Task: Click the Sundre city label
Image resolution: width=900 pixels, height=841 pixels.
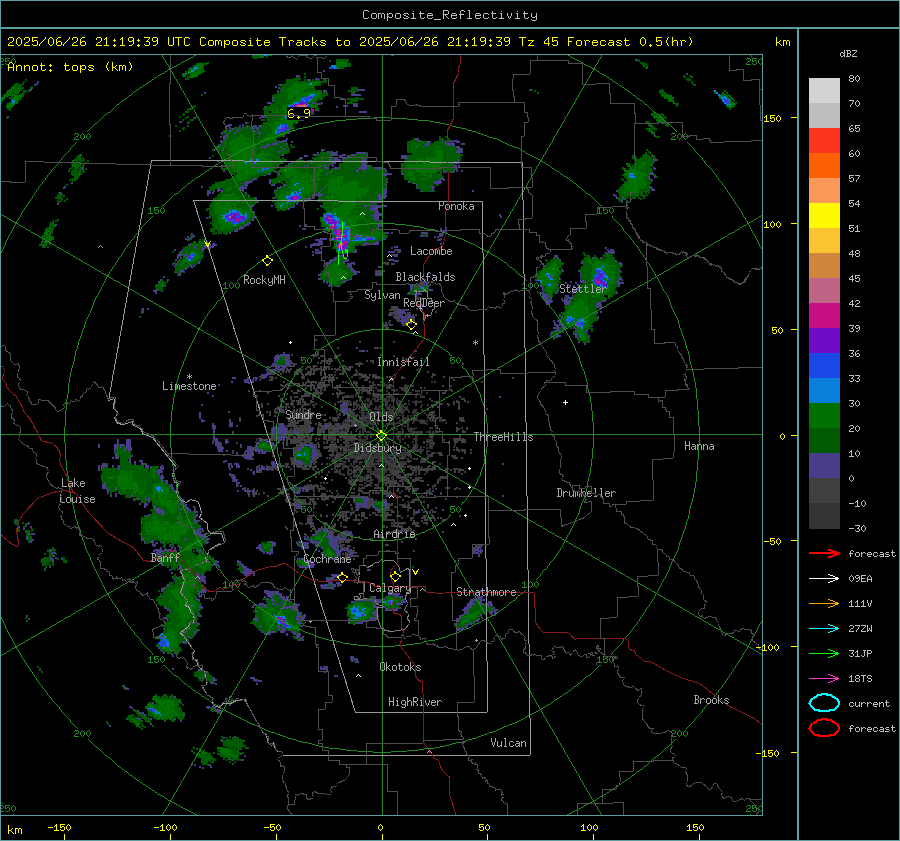Action: [303, 414]
